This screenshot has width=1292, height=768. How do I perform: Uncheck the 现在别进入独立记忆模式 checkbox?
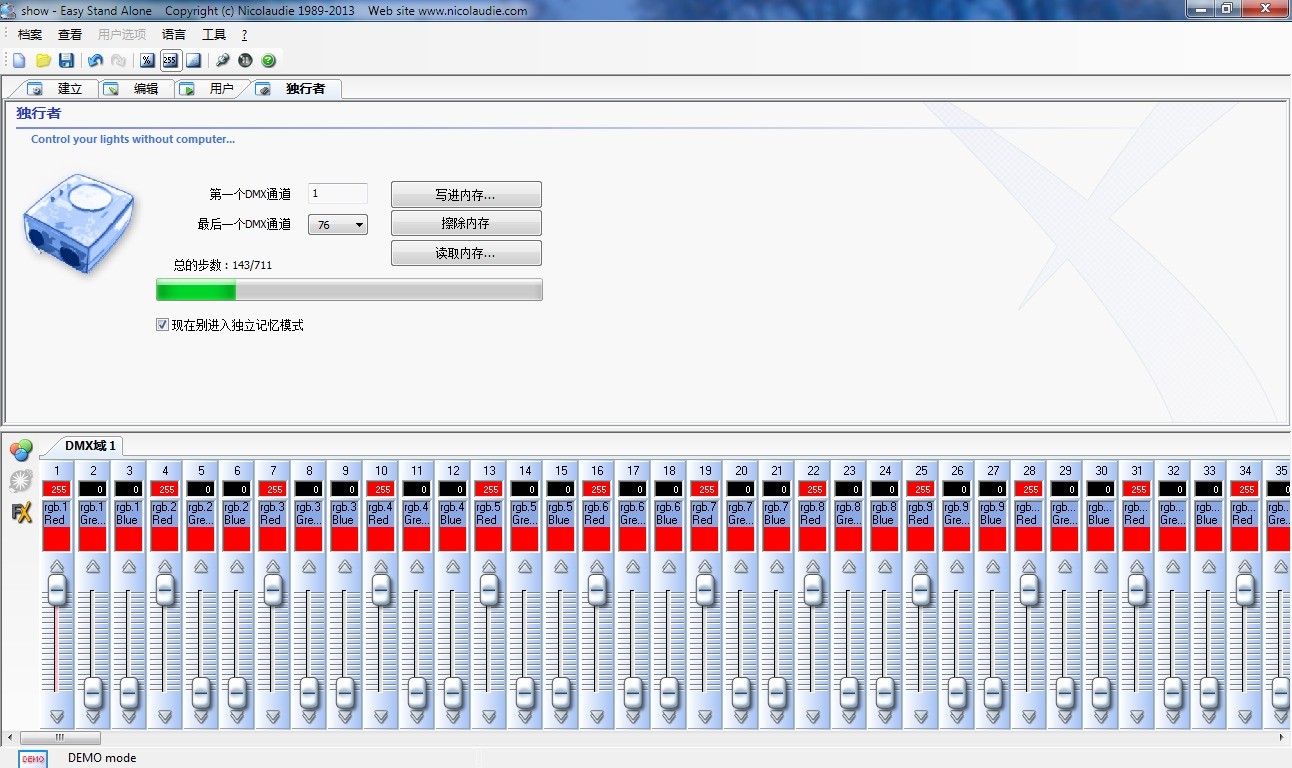click(x=163, y=325)
